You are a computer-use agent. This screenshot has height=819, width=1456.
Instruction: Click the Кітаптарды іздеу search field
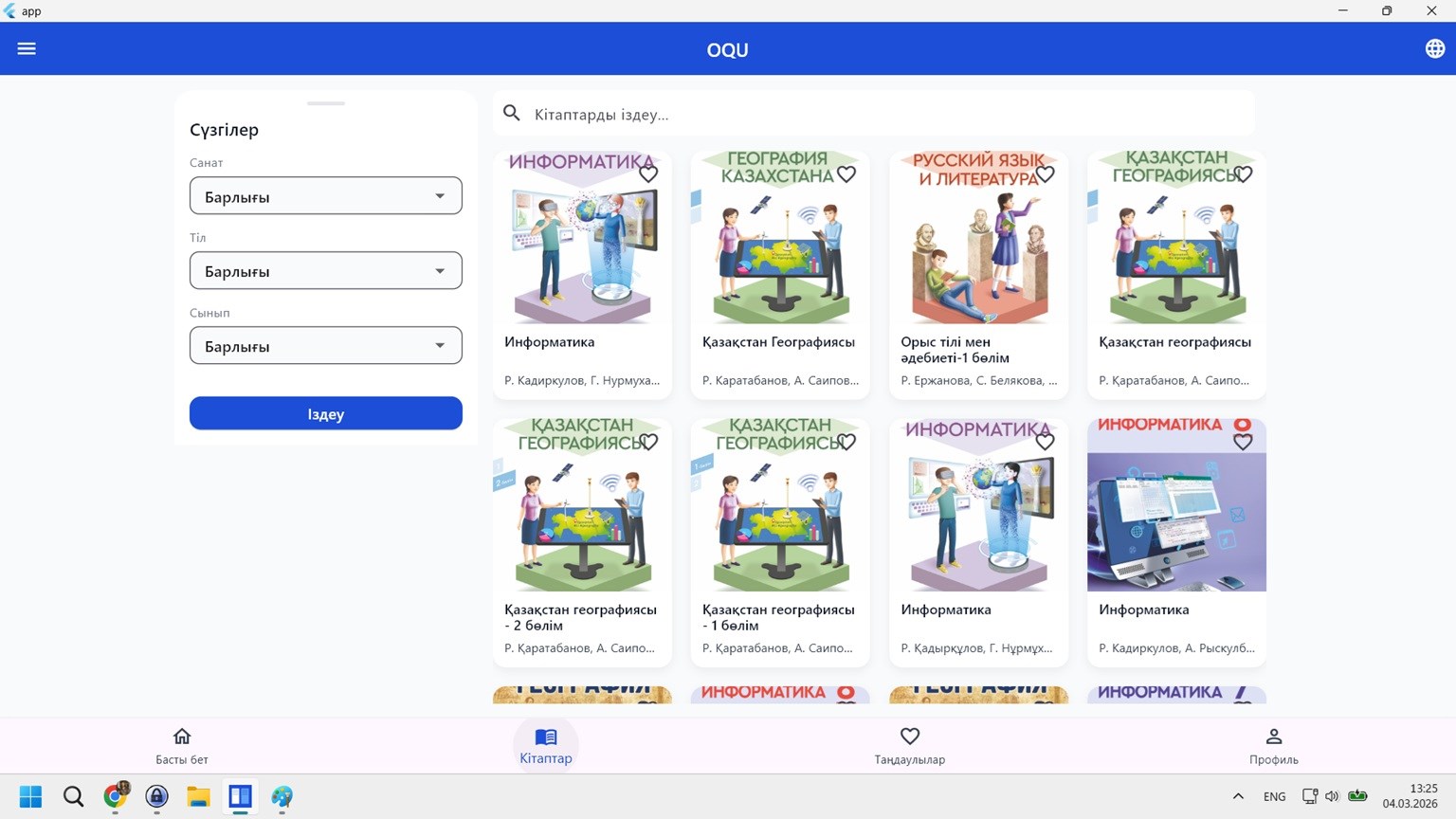874,114
